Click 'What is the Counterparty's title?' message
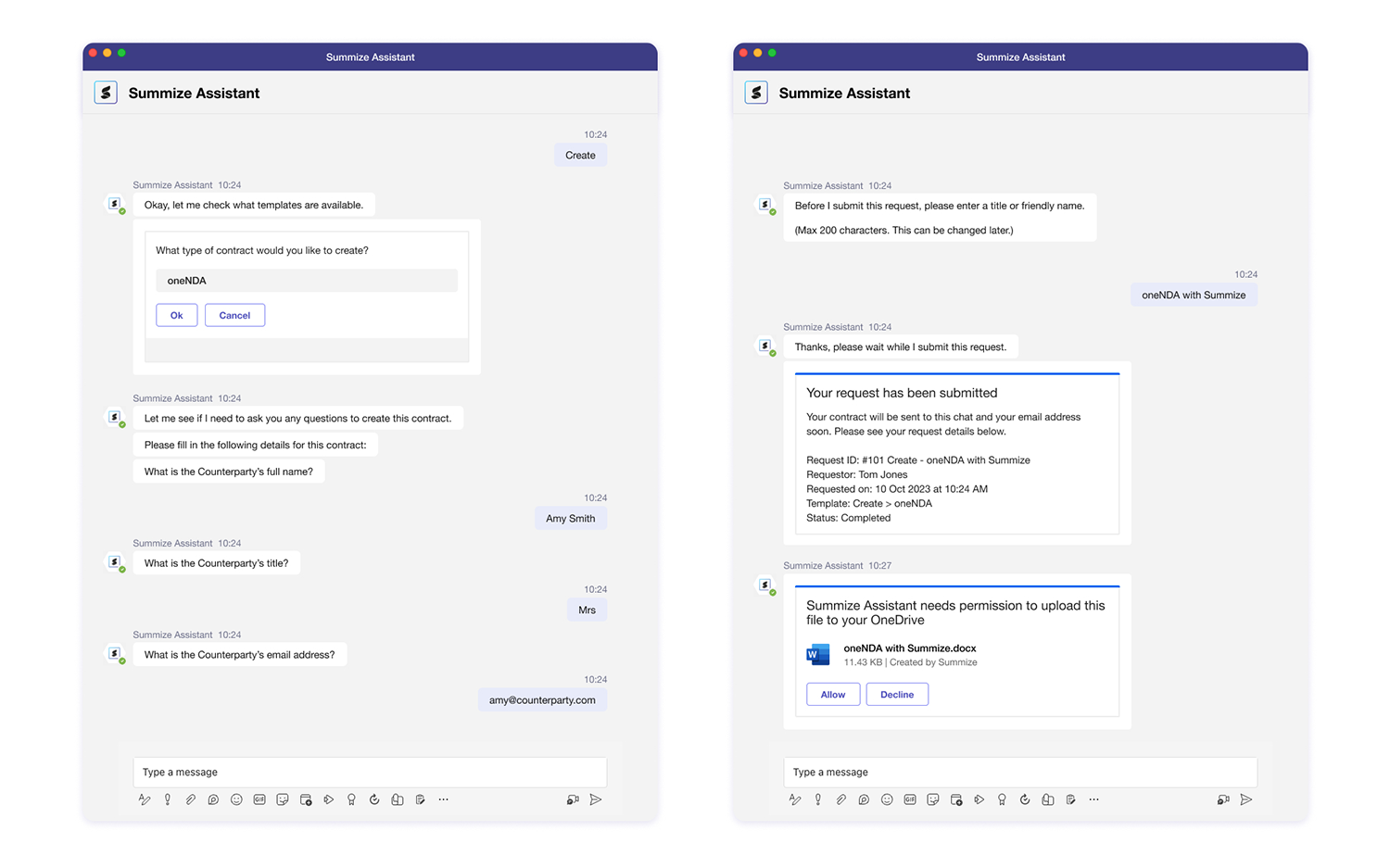This screenshot has width=1390, height=868. pos(216,563)
